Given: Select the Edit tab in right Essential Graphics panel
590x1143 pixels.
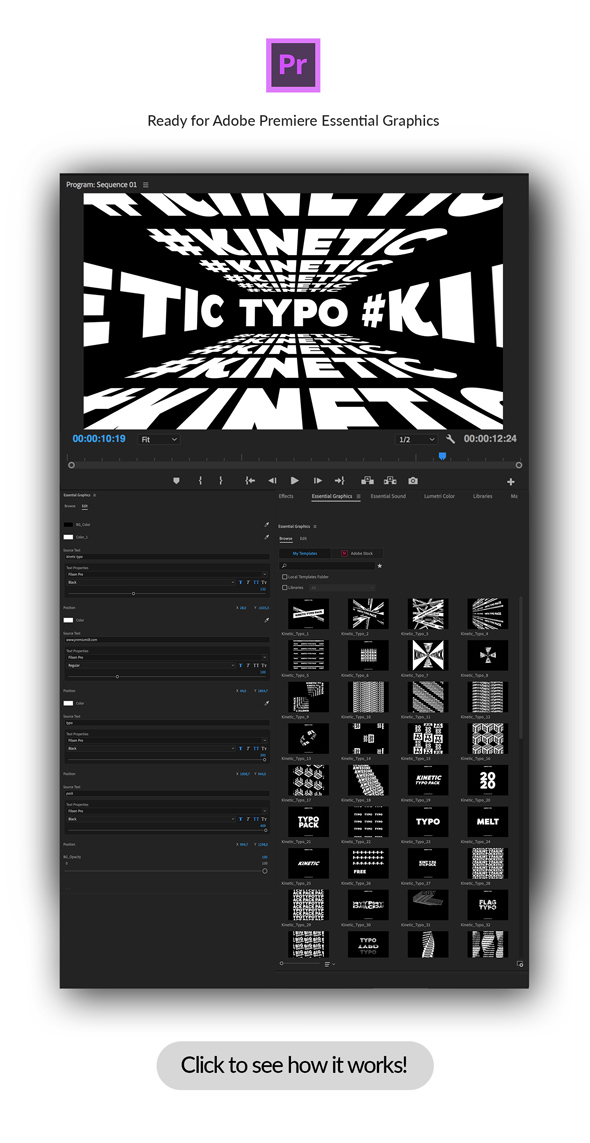Looking at the screenshot, I should point(303,539).
